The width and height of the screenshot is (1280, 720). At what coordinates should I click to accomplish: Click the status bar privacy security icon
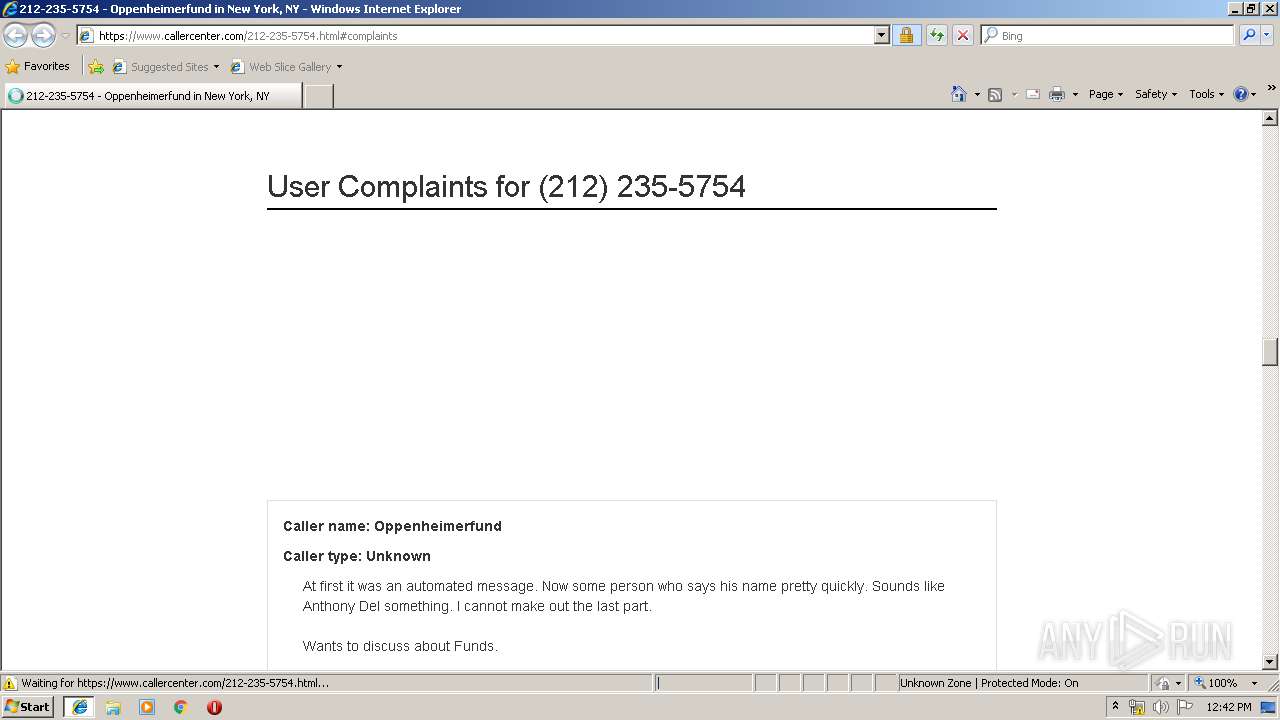pos(1164,683)
